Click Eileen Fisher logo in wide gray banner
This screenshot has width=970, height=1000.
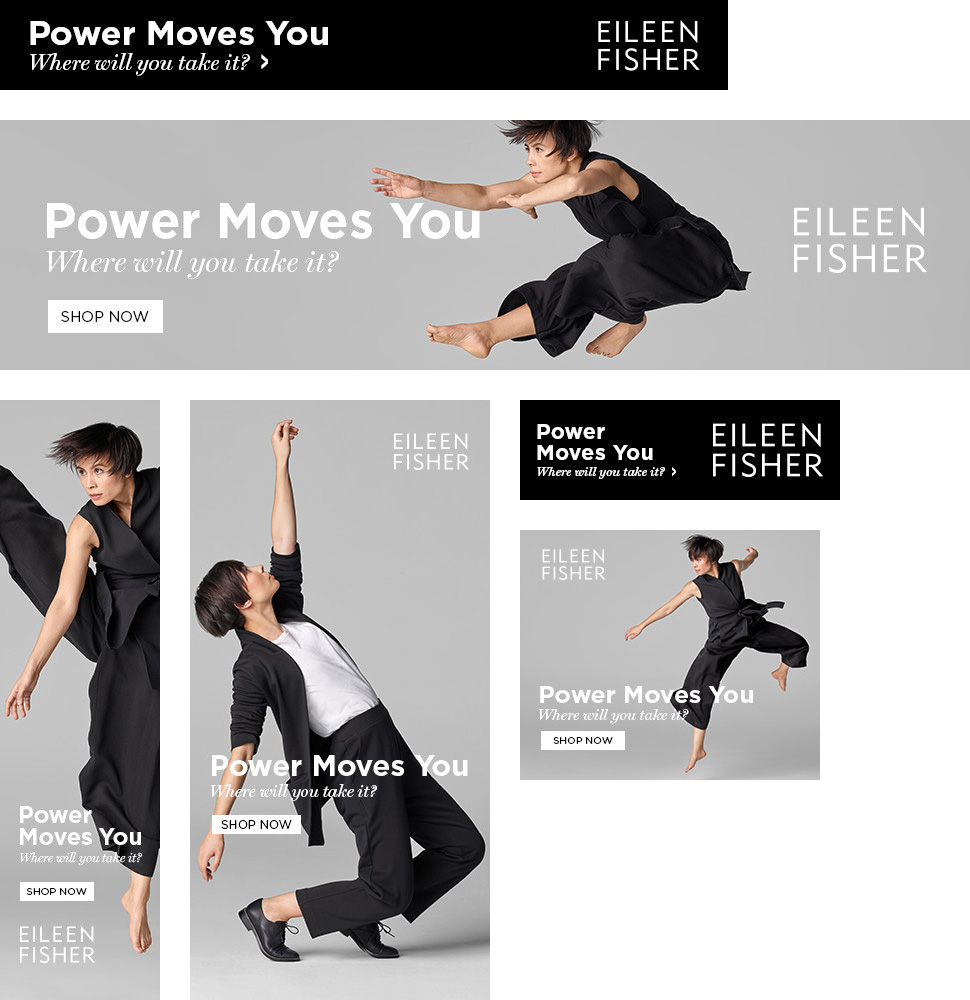coord(859,240)
